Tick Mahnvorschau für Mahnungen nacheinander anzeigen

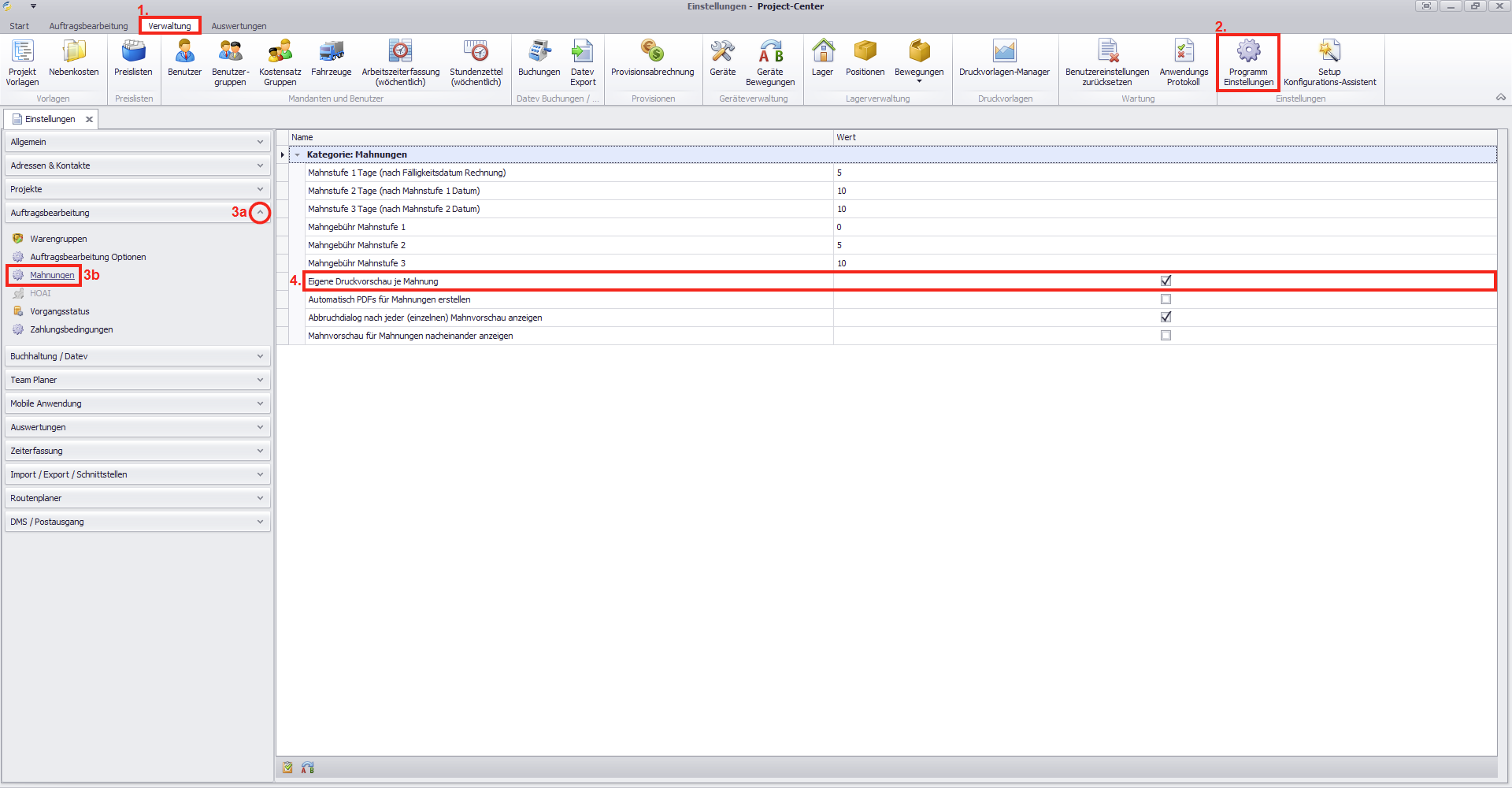point(1165,336)
